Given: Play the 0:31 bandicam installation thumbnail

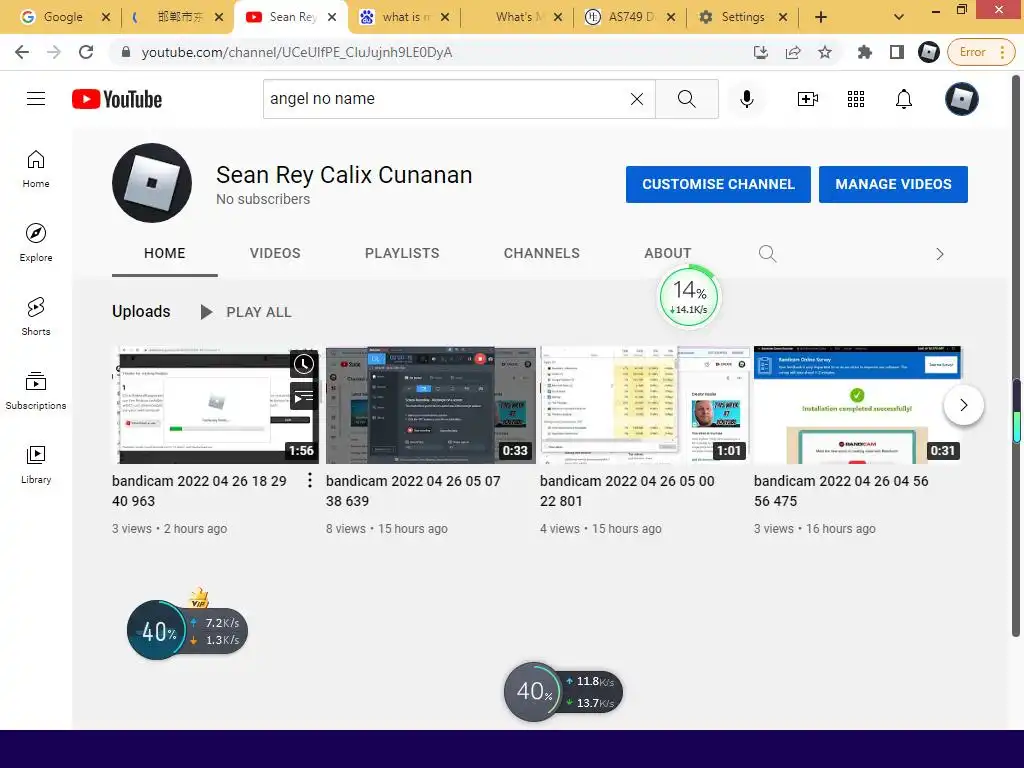Looking at the screenshot, I should coord(858,405).
